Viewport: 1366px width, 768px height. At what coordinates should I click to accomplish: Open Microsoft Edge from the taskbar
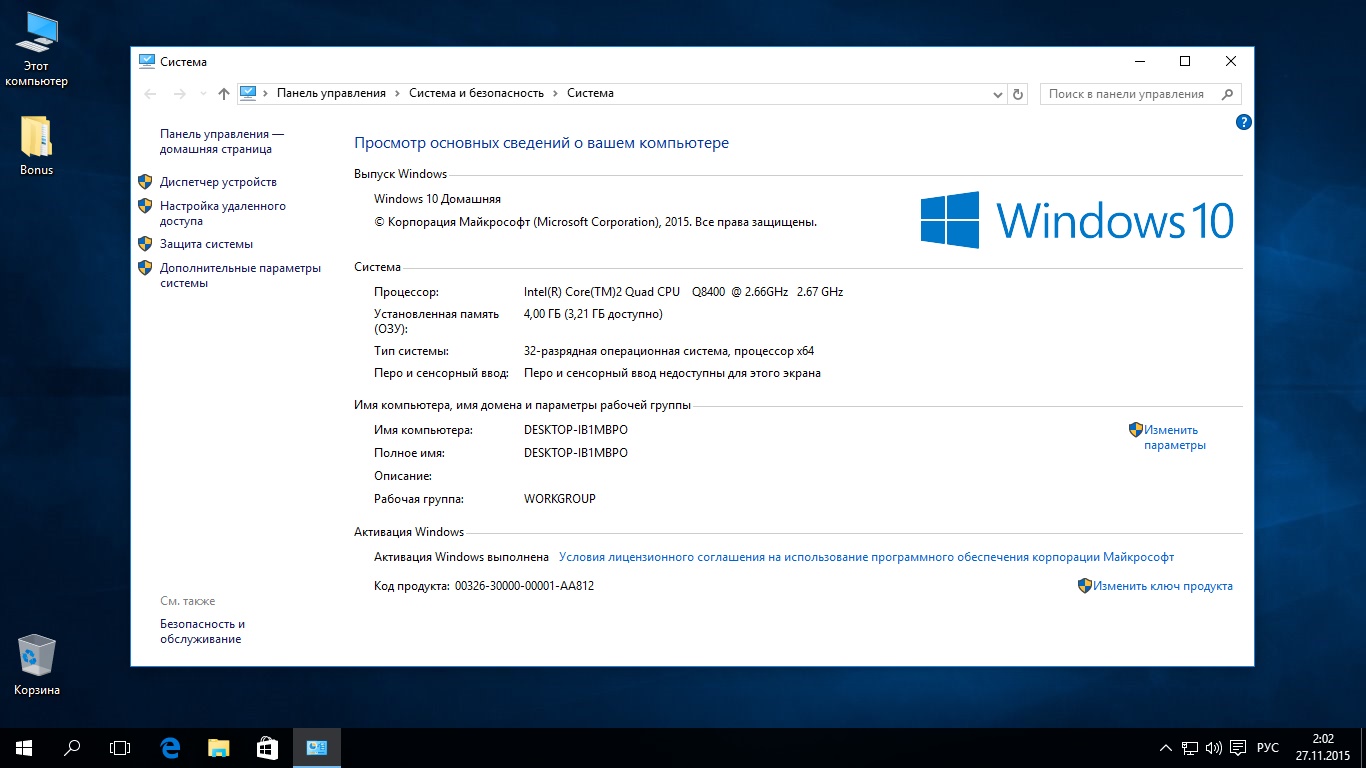171,747
